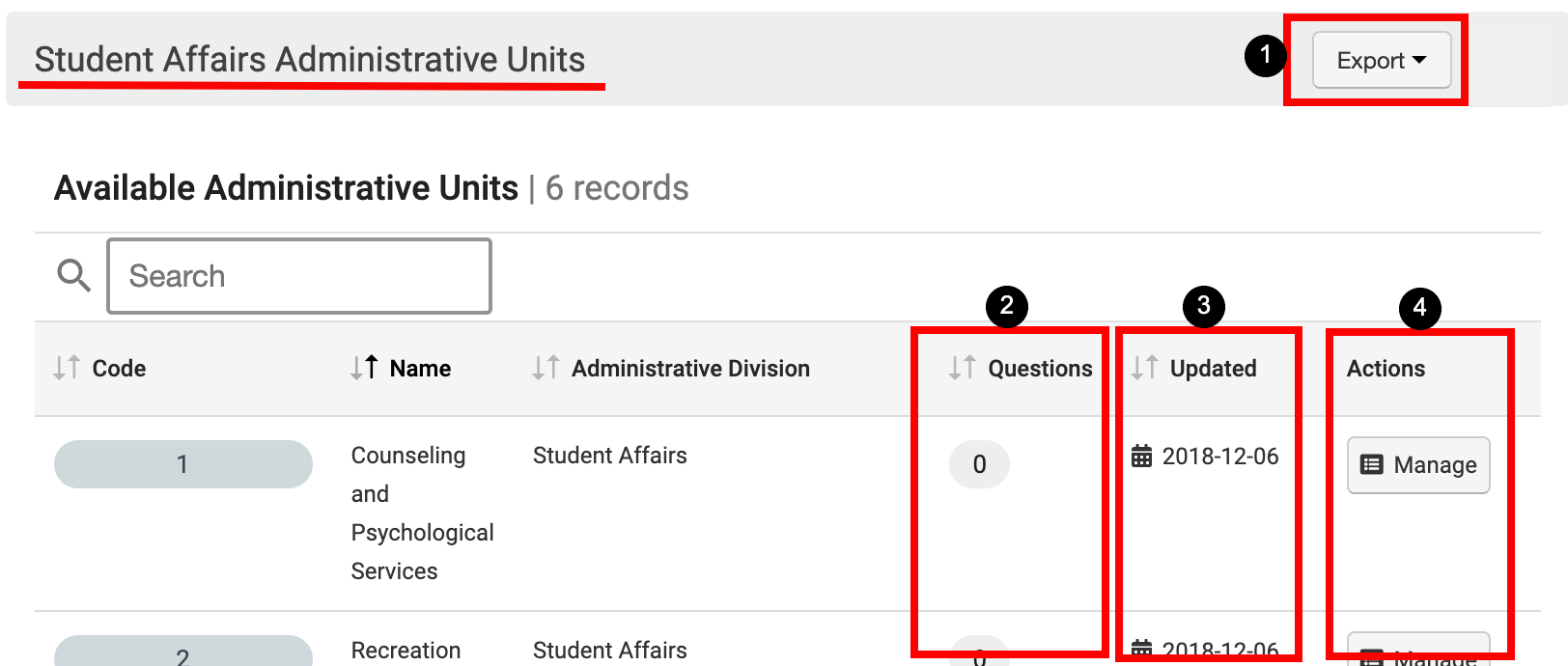1568x666 pixels.
Task: Click the calendar icon beside 2018-12-06
Action: (1141, 456)
